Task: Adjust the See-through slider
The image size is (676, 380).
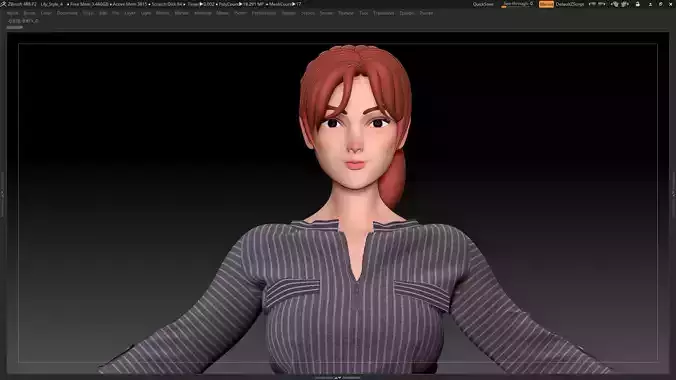Action: (518, 4)
